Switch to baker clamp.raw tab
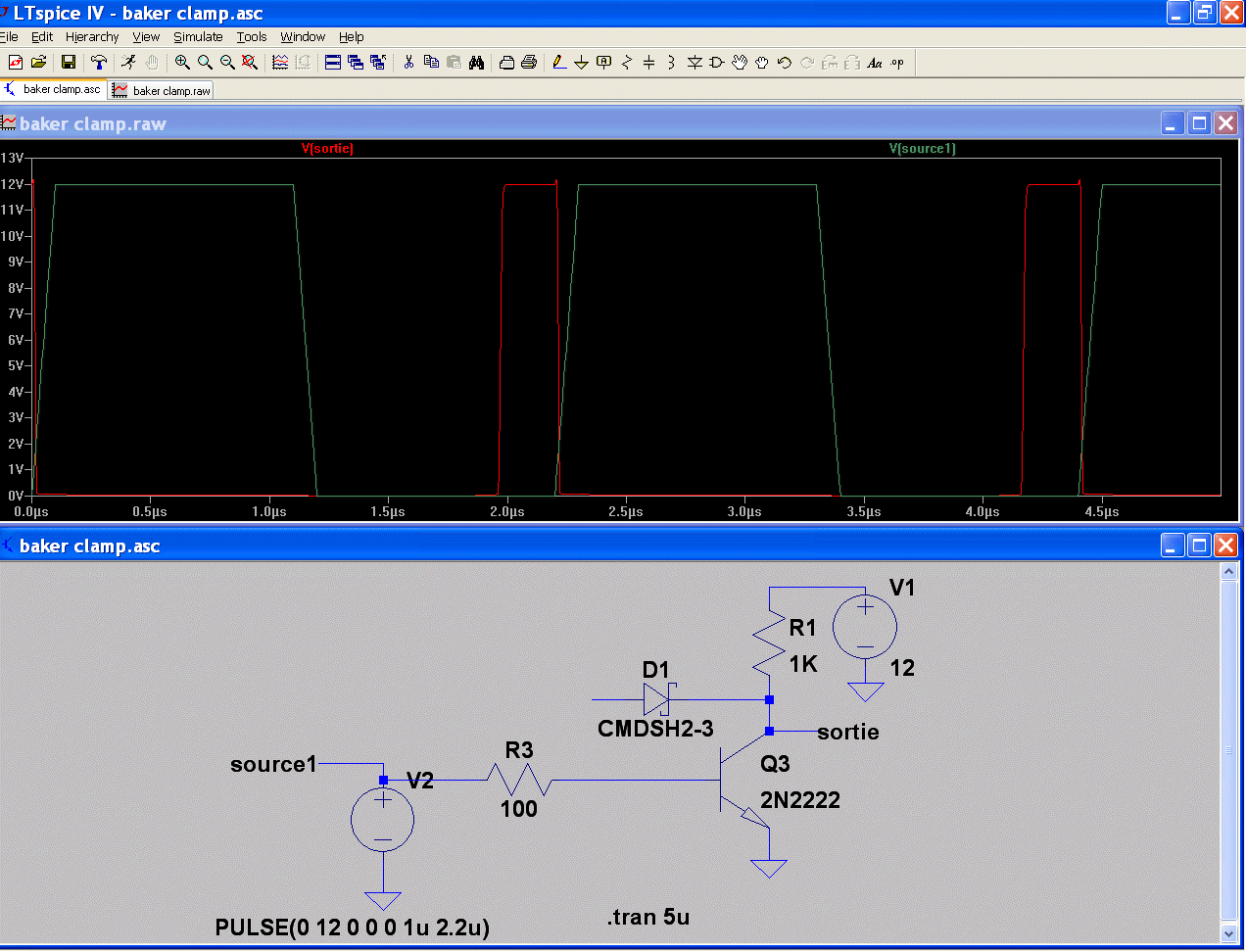 click(x=162, y=90)
